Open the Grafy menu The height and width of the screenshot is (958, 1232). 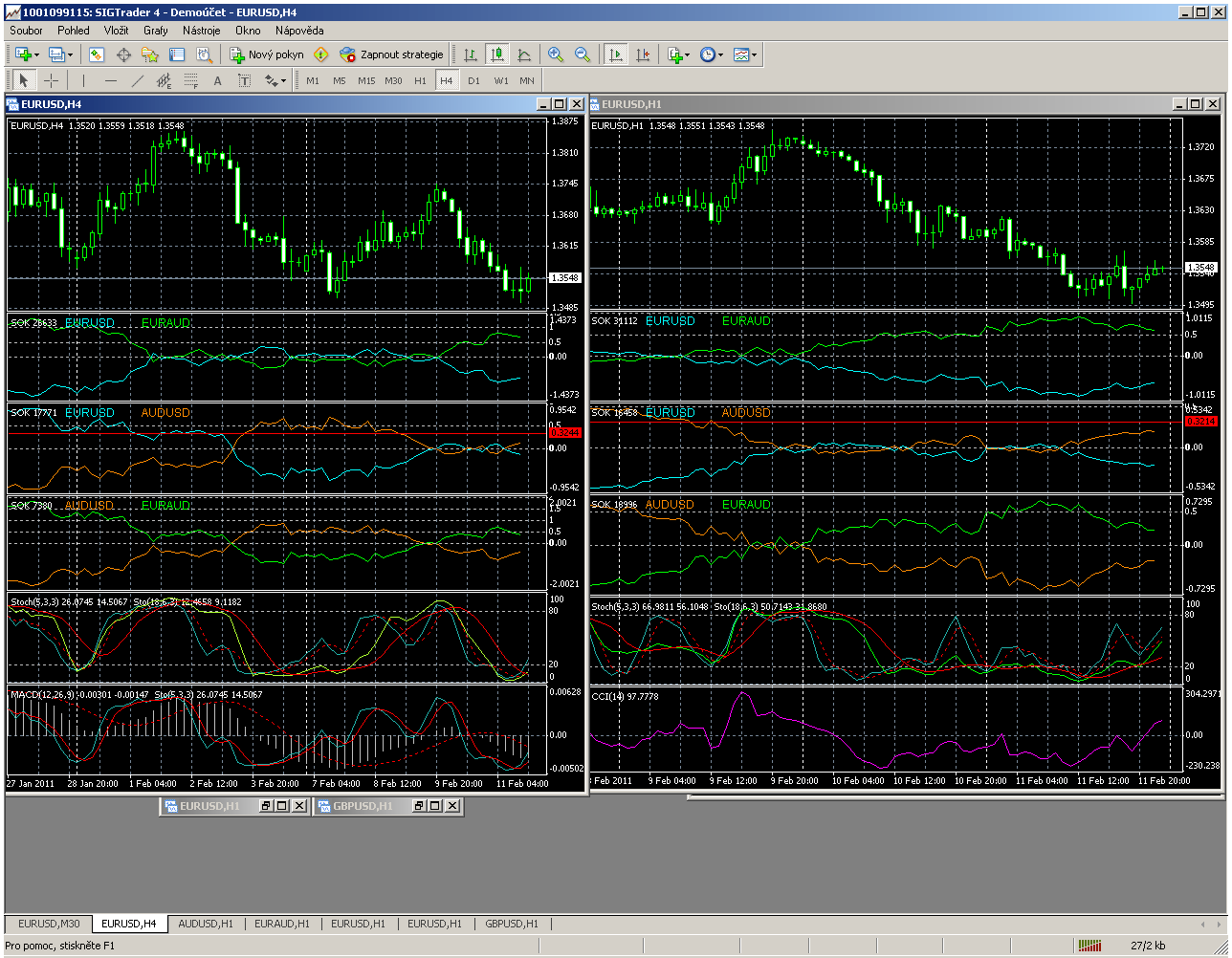click(x=156, y=31)
